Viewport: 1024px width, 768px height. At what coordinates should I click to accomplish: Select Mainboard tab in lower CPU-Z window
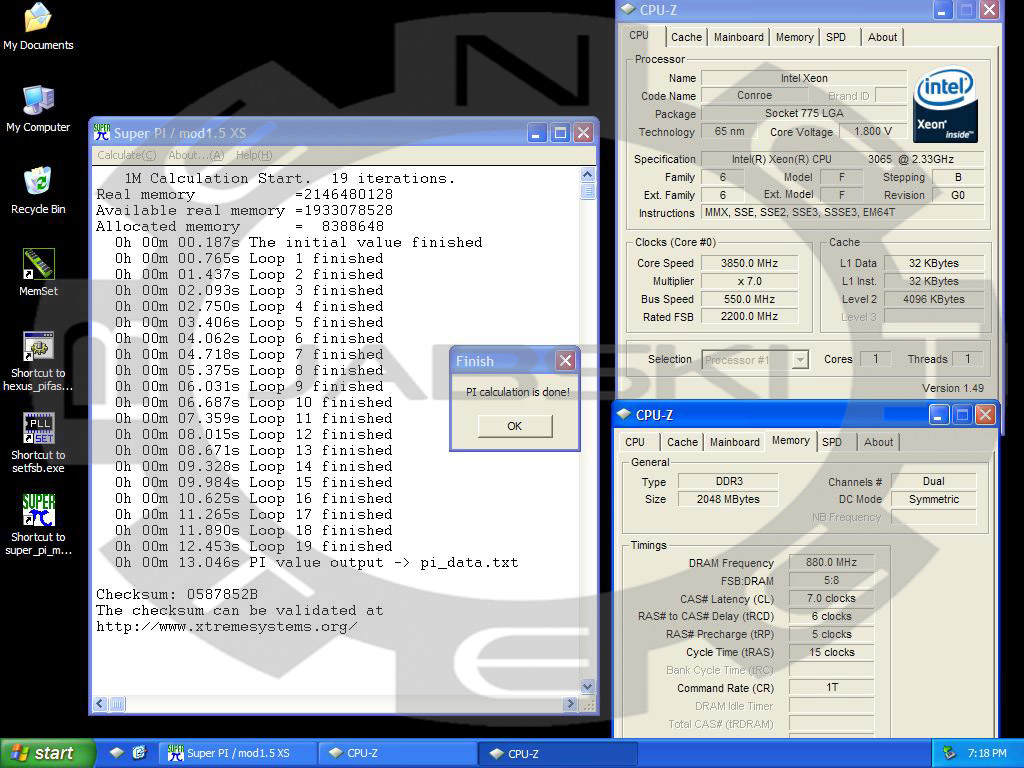[735, 442]
